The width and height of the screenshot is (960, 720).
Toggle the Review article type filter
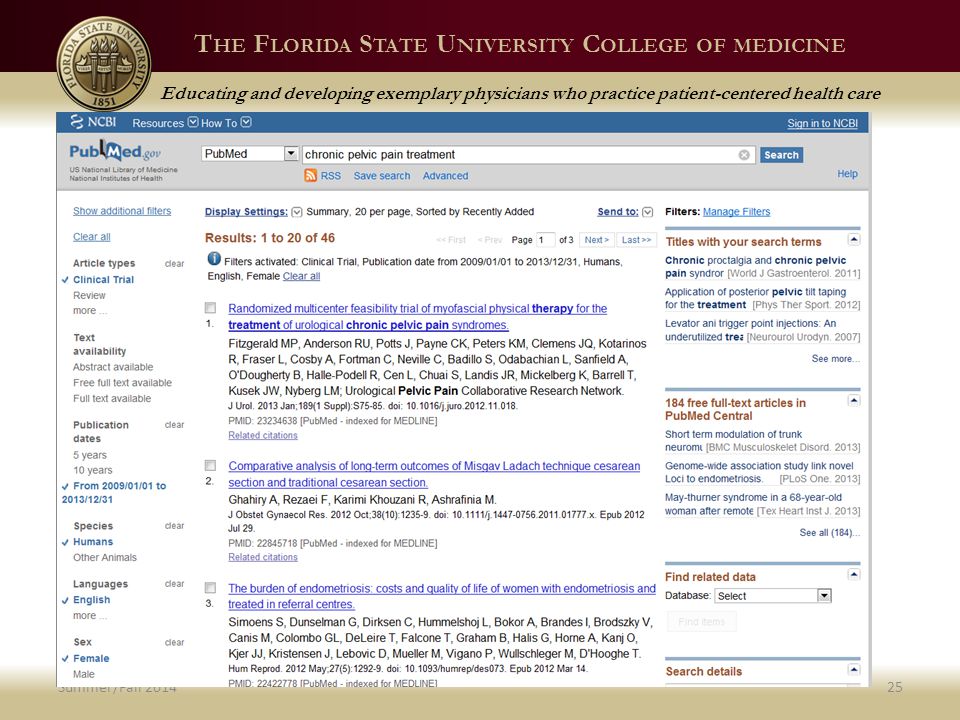[89, 295]
